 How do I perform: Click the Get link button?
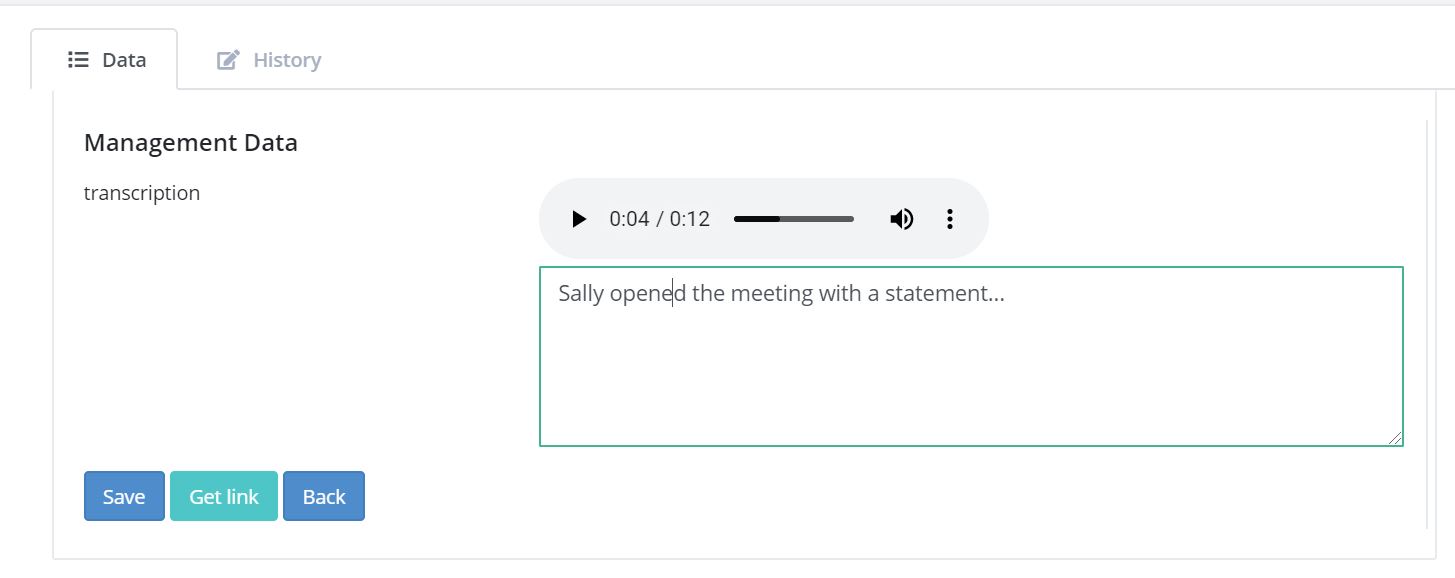223,495
